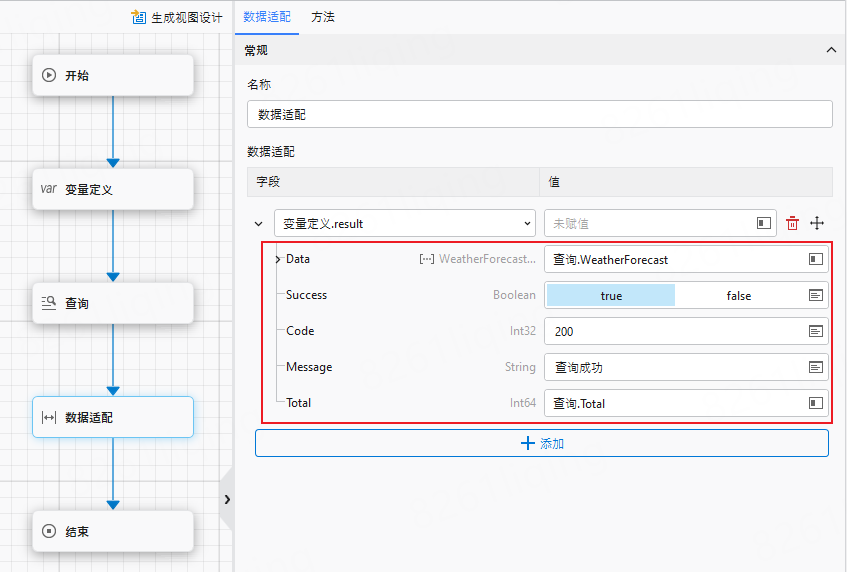Expand the Data field tree node

pyautogui.click(x=277, y=259)
